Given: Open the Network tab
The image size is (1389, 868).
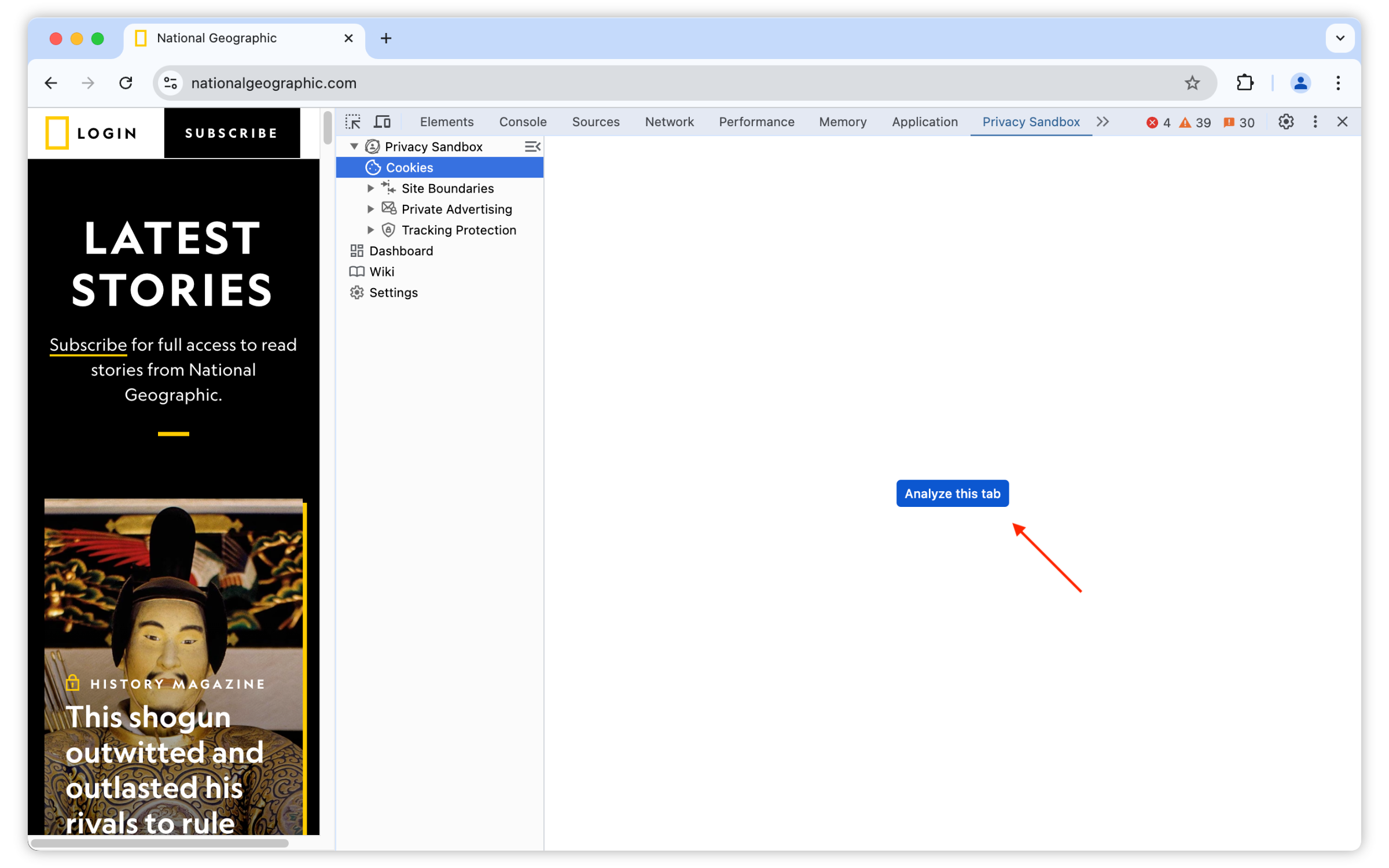Looking at the screenshot, I should pyautogui.click(x=669, y=122).
